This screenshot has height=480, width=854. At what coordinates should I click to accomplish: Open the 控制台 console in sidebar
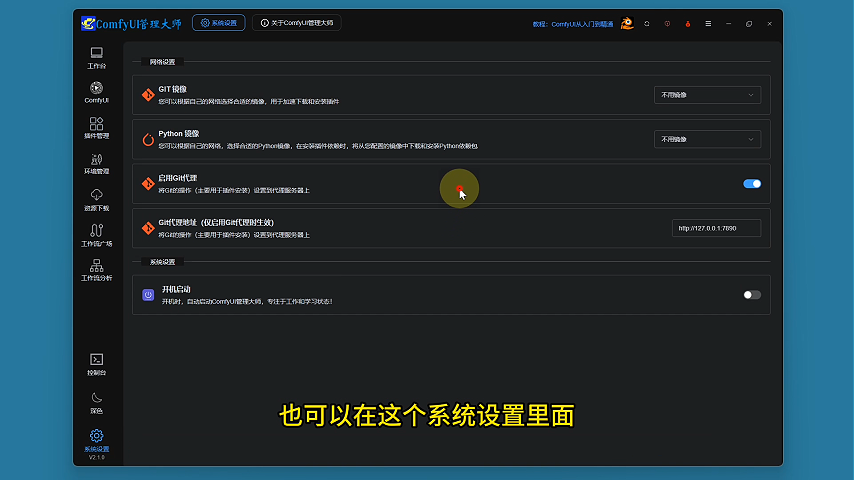[96, 364]
